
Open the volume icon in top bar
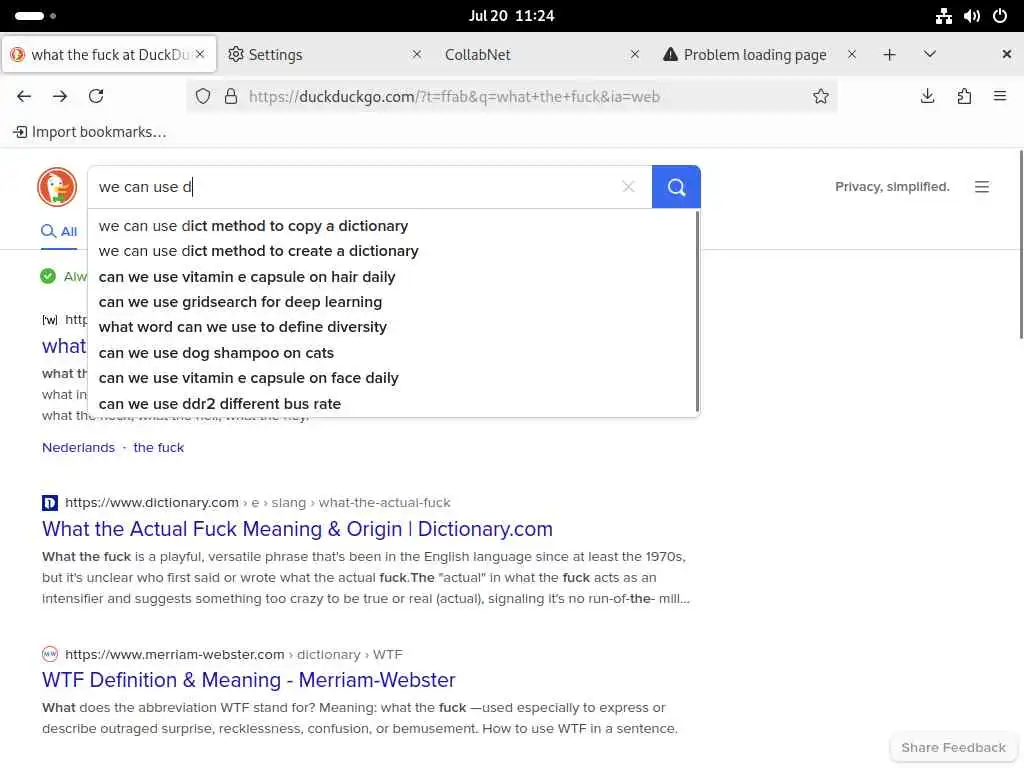tap(972, 16)
